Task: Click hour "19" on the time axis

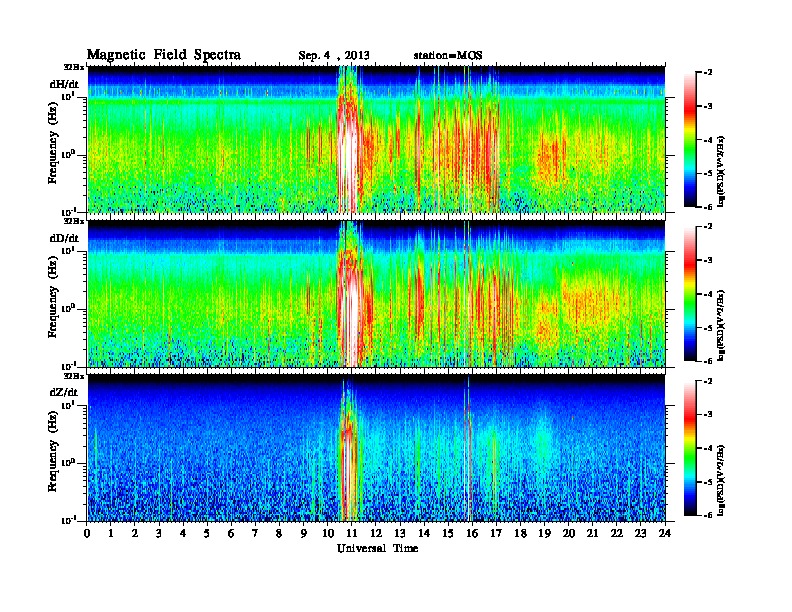Action: pyautogui.click(x=544, y=533)
